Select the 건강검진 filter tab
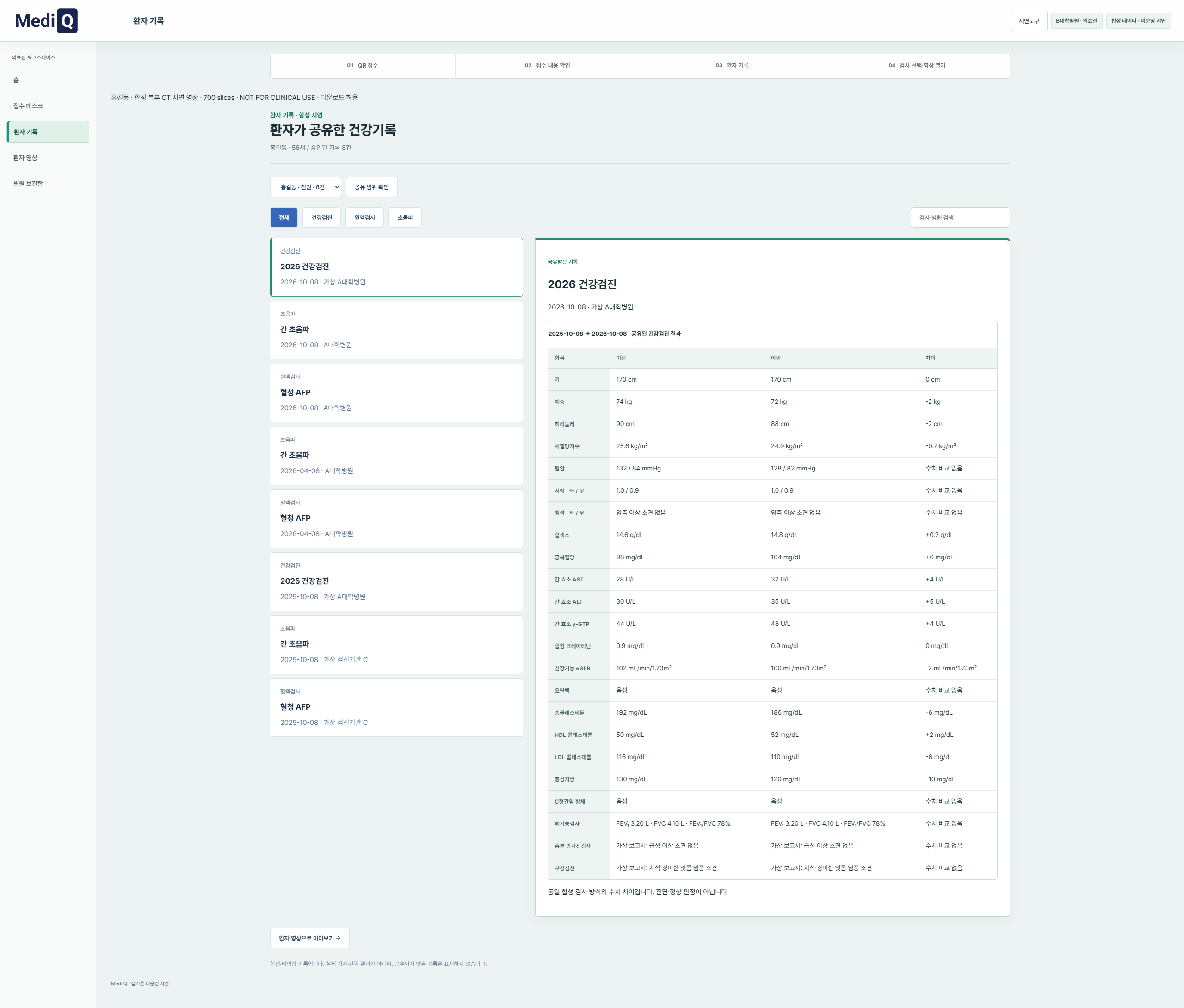 pos(321,218)
